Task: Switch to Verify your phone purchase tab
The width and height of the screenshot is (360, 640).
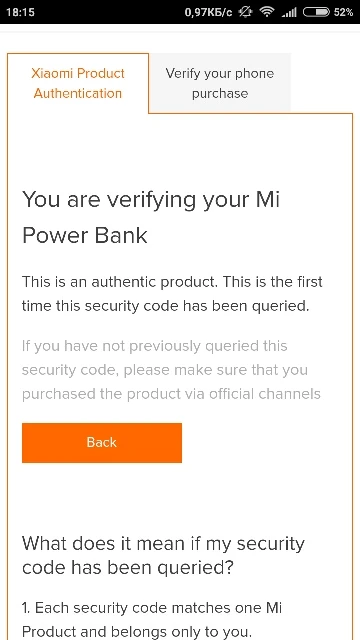Action: (x=220, y=83)
